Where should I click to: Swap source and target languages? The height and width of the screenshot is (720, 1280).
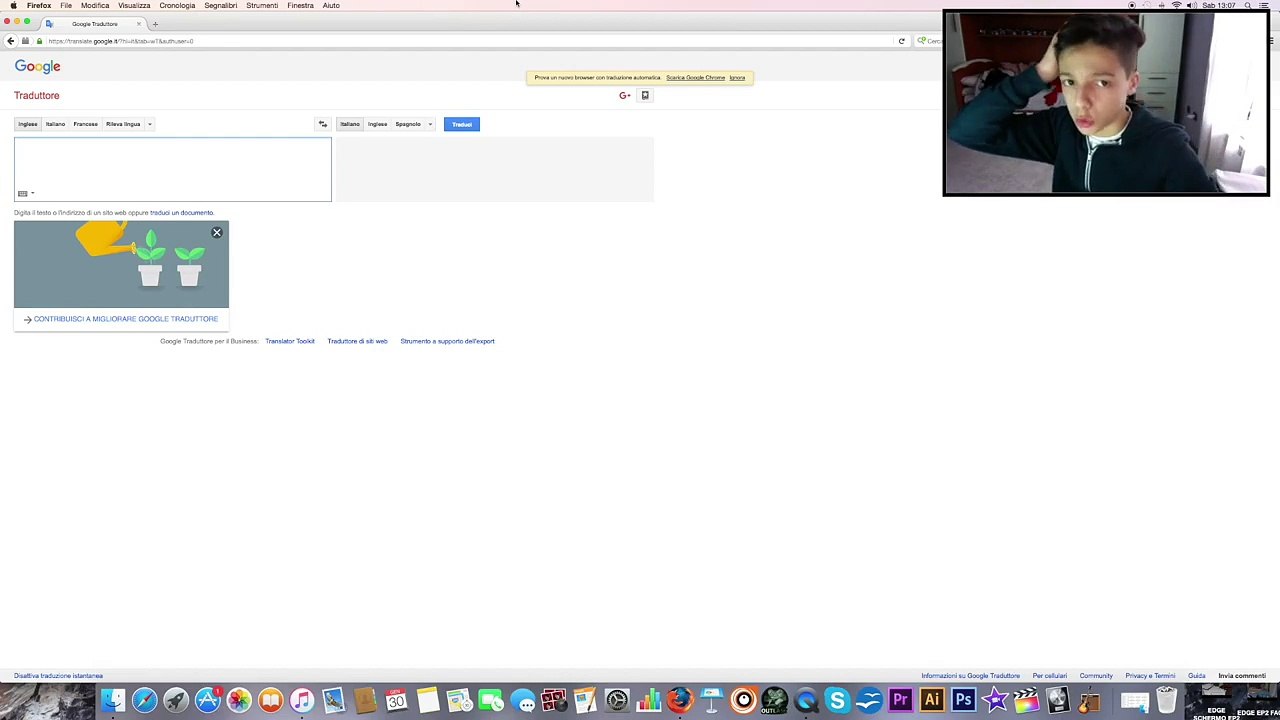pos(323,124)
